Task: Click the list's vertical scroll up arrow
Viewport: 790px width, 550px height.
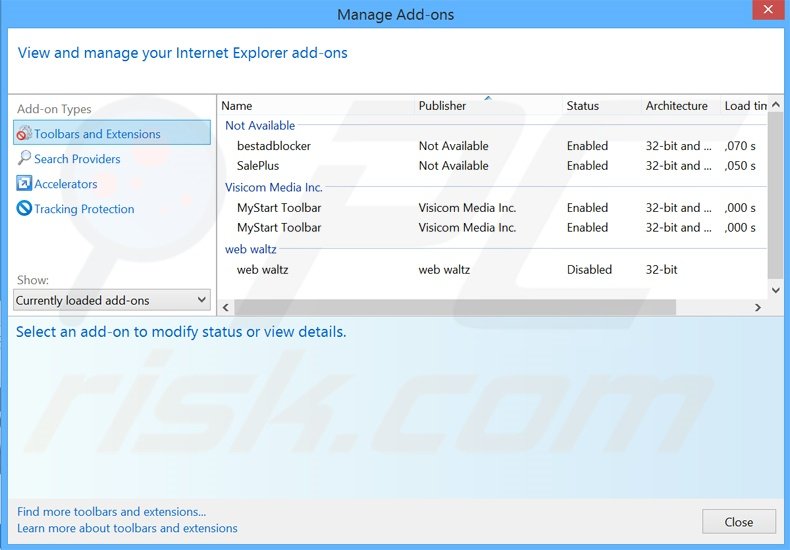Action: coord(776,105)
